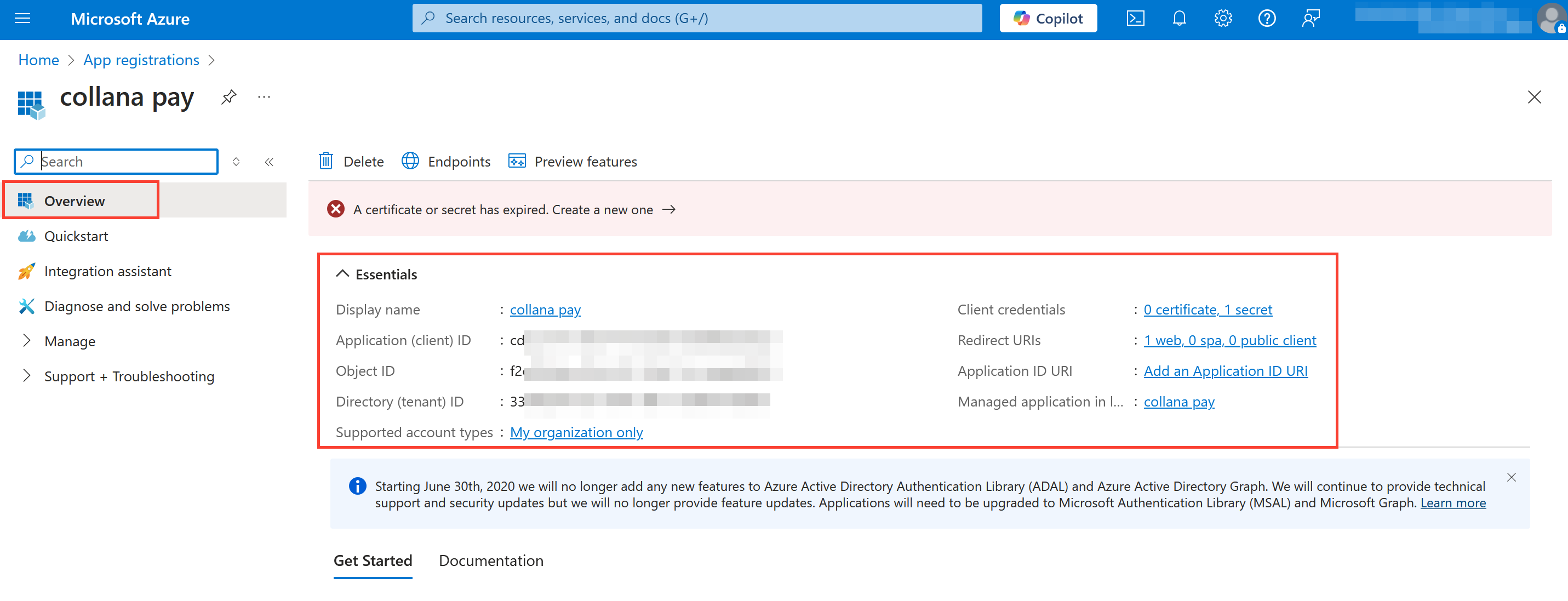Open Redirect URIs 1 web link
This screenshot has height=601, width=1568.
pyautogui.click(x=1229, y=340)
